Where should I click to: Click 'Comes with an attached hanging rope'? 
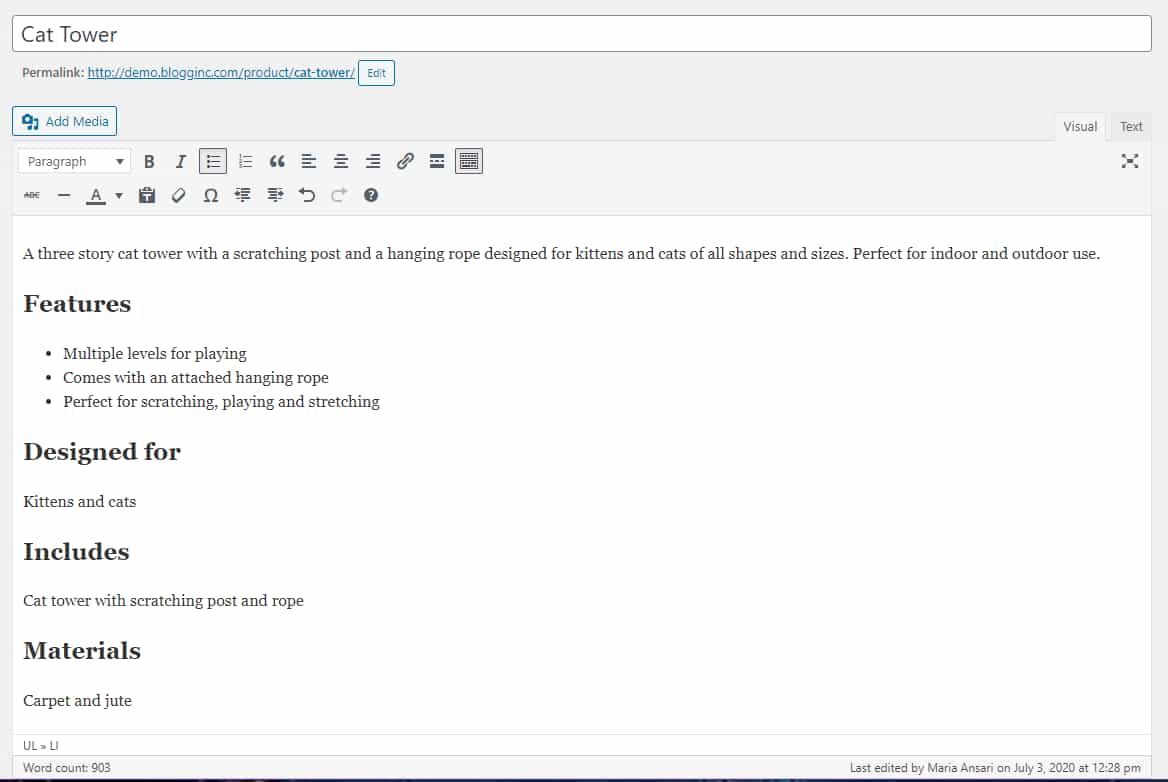tap(196, 378)
